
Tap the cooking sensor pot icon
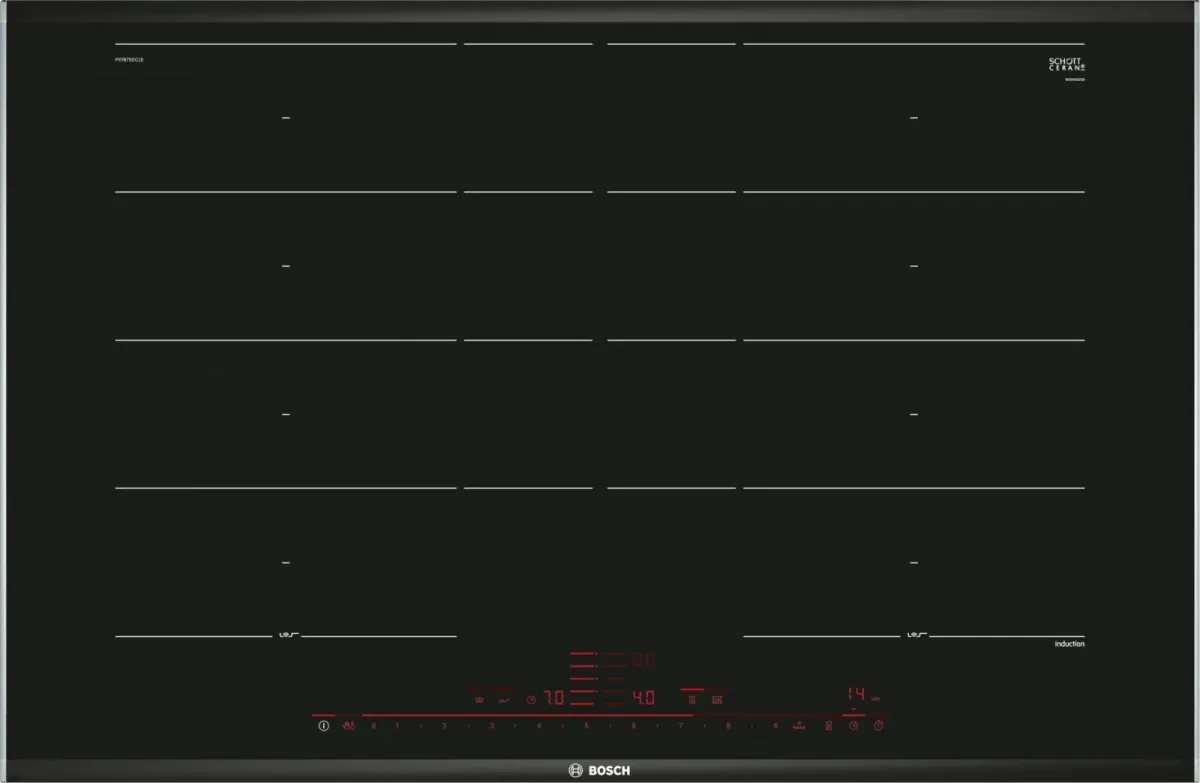tap(479, 700)
